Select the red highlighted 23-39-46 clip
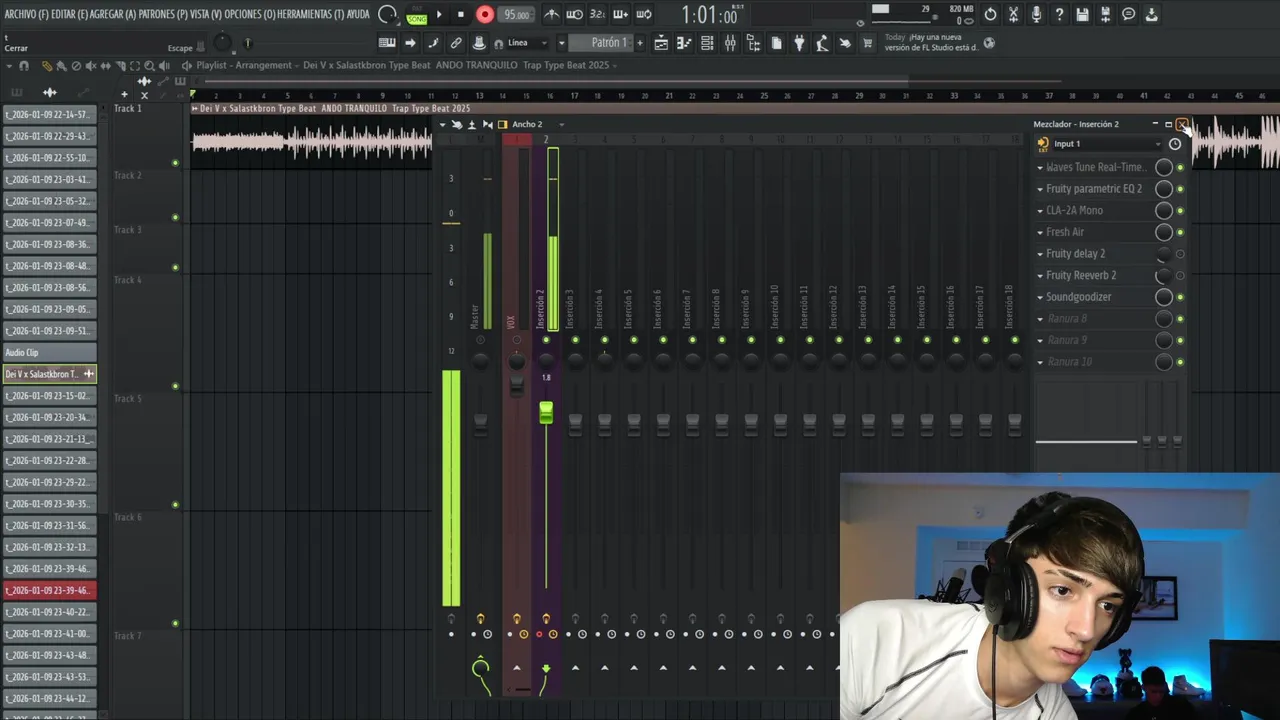 pyautogui.click(x=49, y=591)
